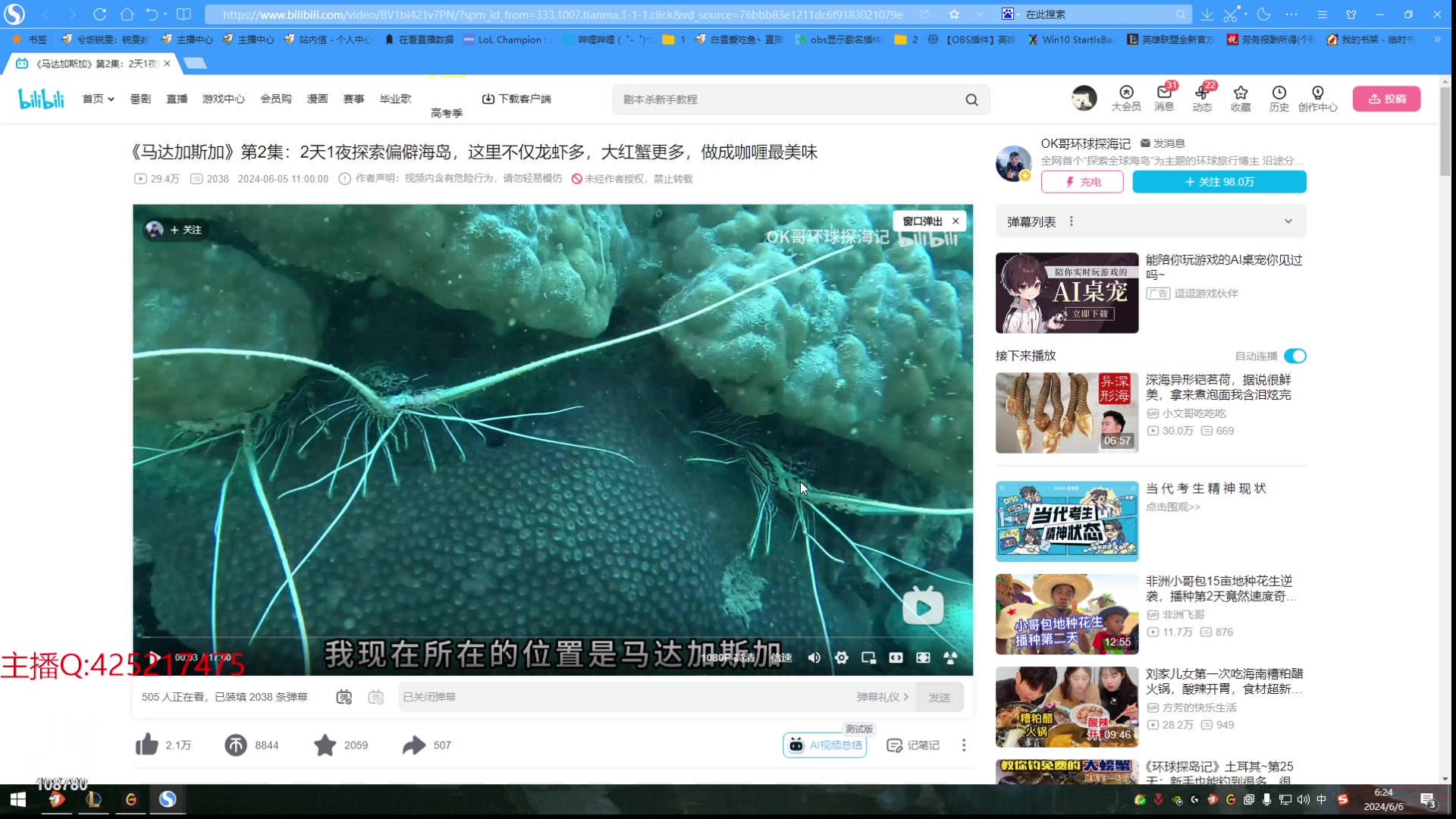Viewport: 1456px width, 819px height.
Task: Favorite the video with star icon
Action: [325, 745]
